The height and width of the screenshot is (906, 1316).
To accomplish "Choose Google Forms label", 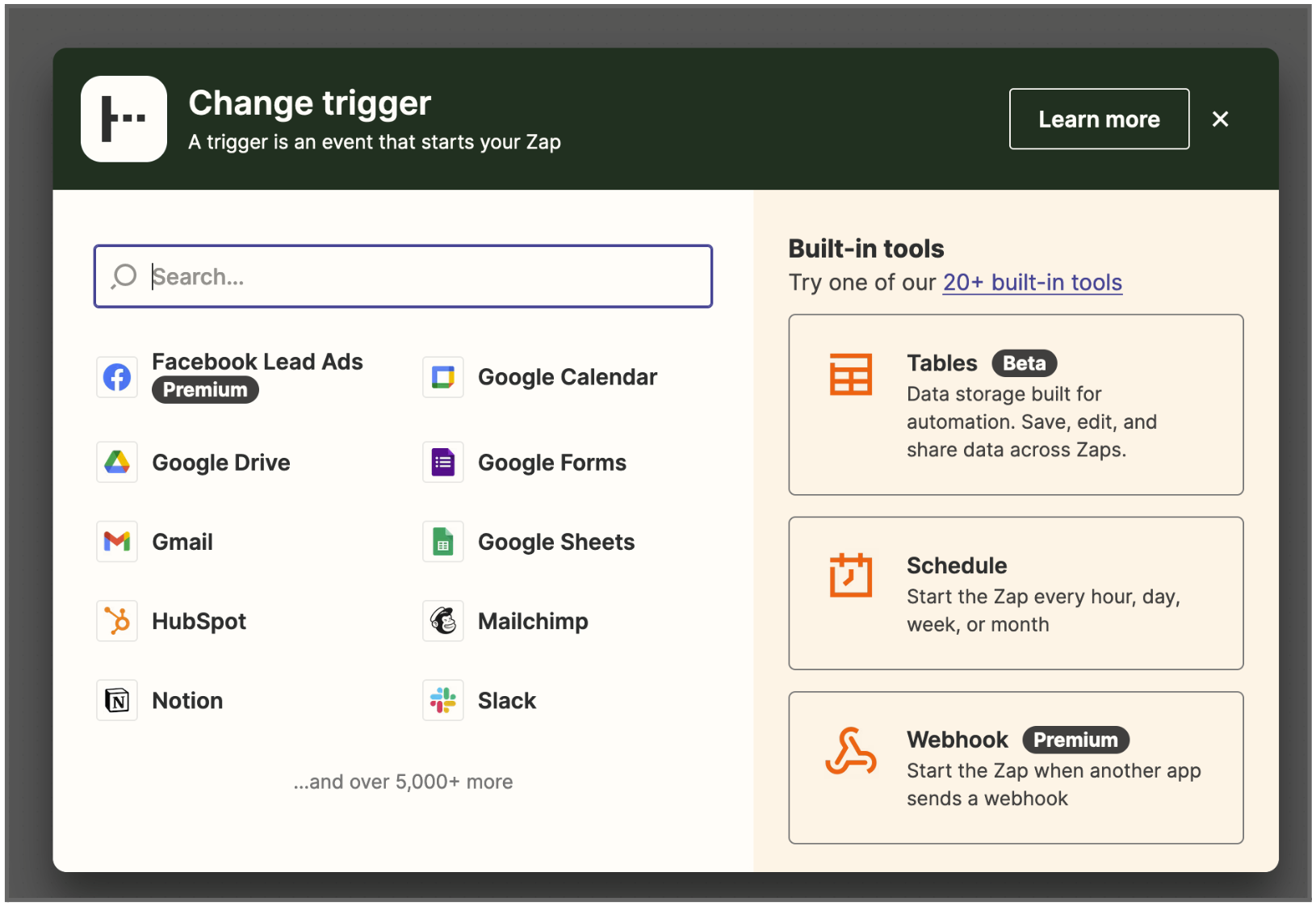I will [x=552, y=463].
